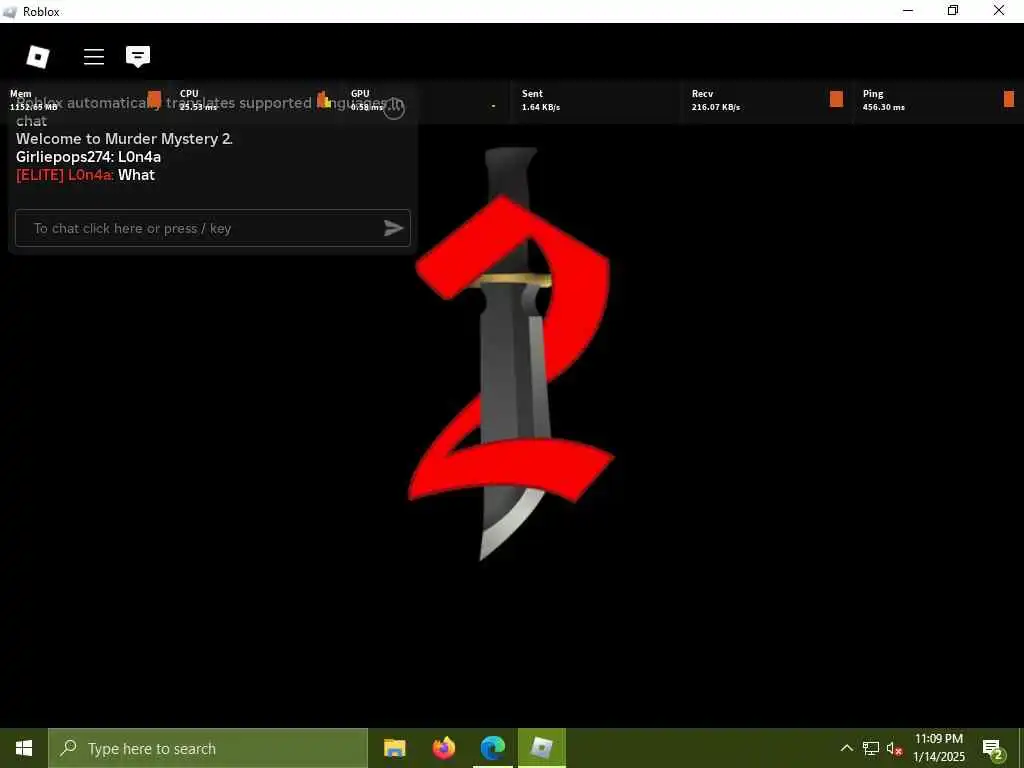Launch Firefox from taskbar

[x=443, y=748]
